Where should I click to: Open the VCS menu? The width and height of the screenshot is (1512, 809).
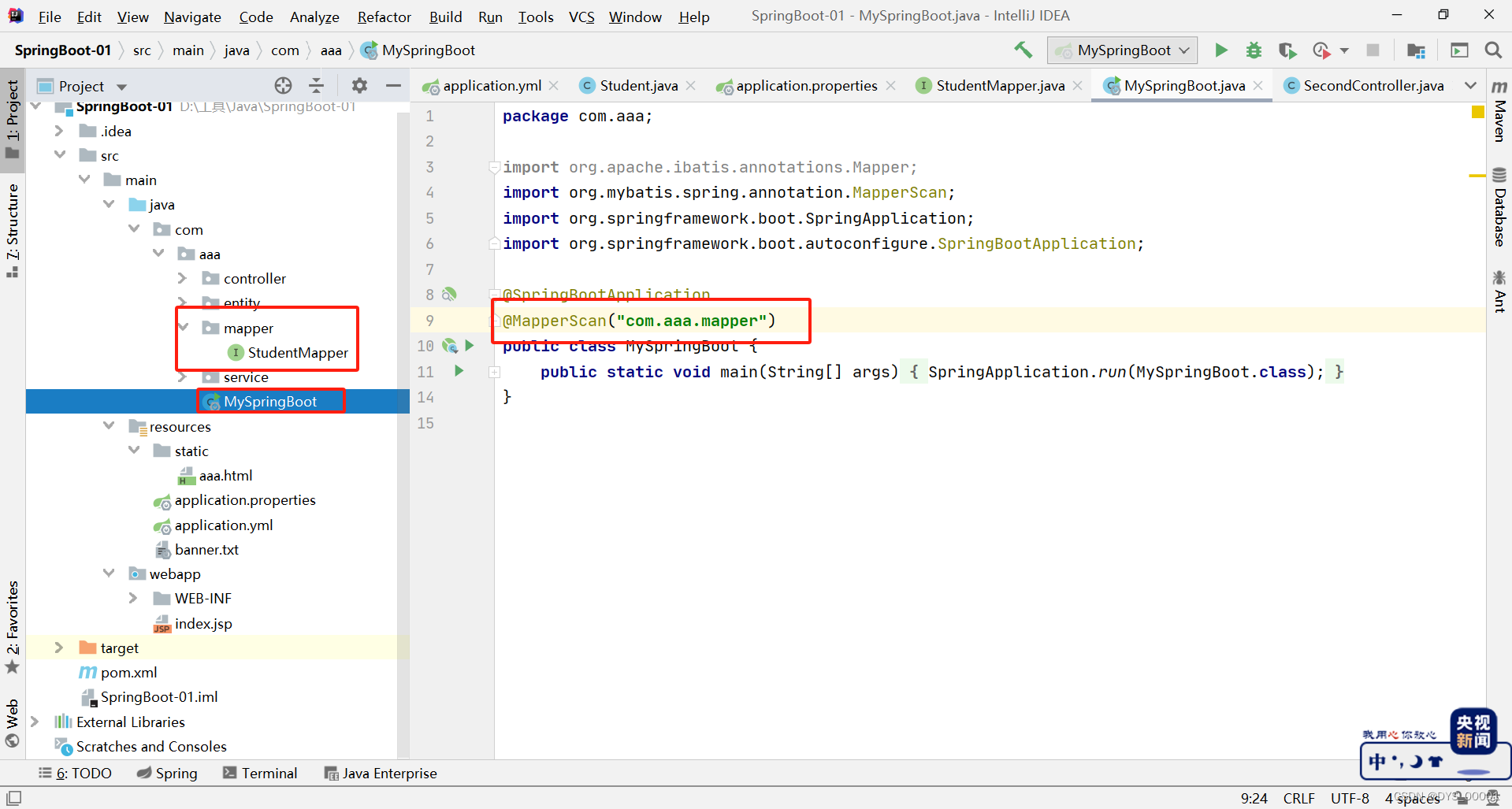tap(581, 16)
